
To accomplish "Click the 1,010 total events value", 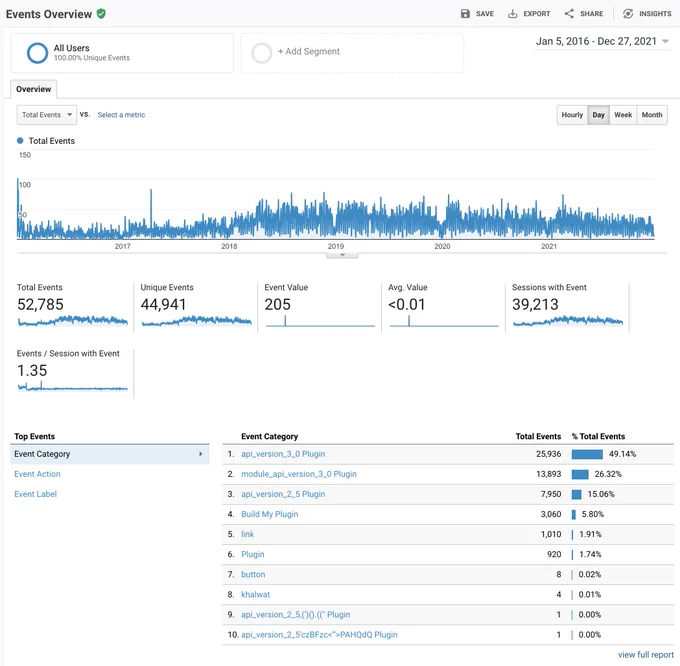I will (x=551, y=534).
